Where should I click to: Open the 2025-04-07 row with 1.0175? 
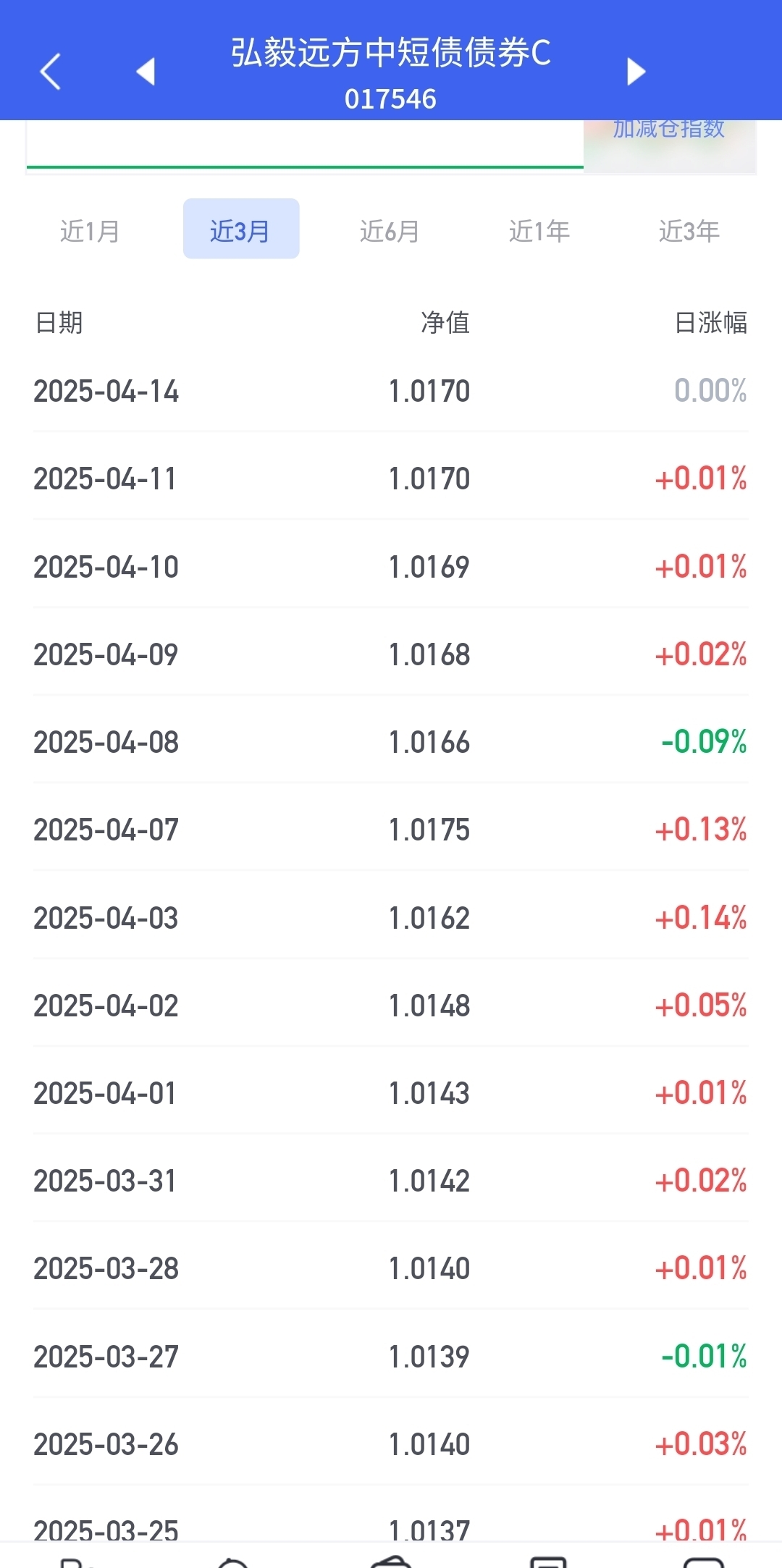(391, 830)
